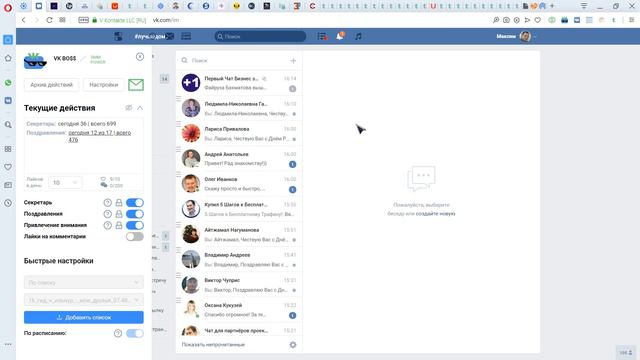Disable the Привлечение внимания switch
This screenshot has width=640, height=360.
tap(135, 225)
